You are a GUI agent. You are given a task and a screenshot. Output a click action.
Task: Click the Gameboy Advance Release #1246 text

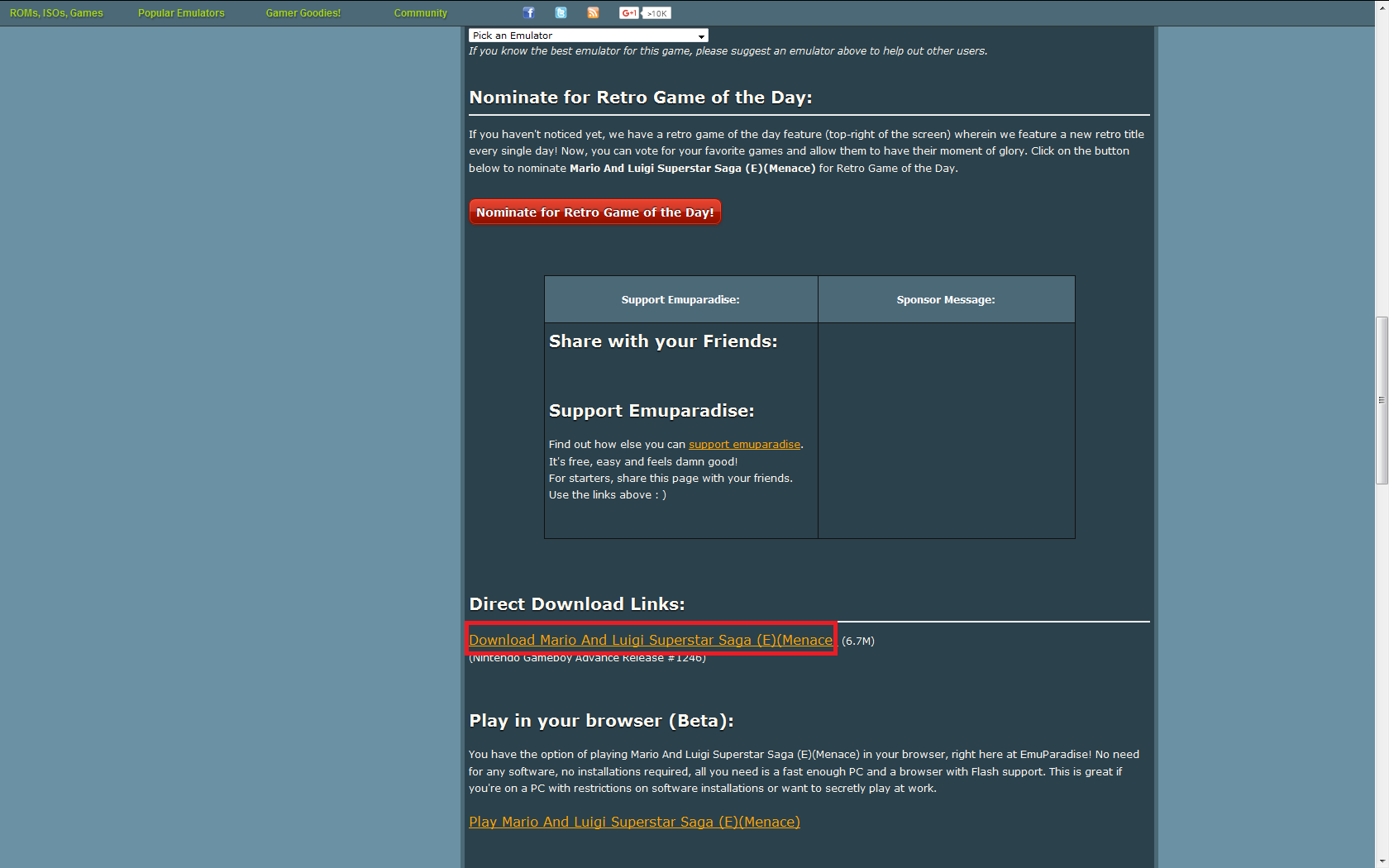(587, 658)
